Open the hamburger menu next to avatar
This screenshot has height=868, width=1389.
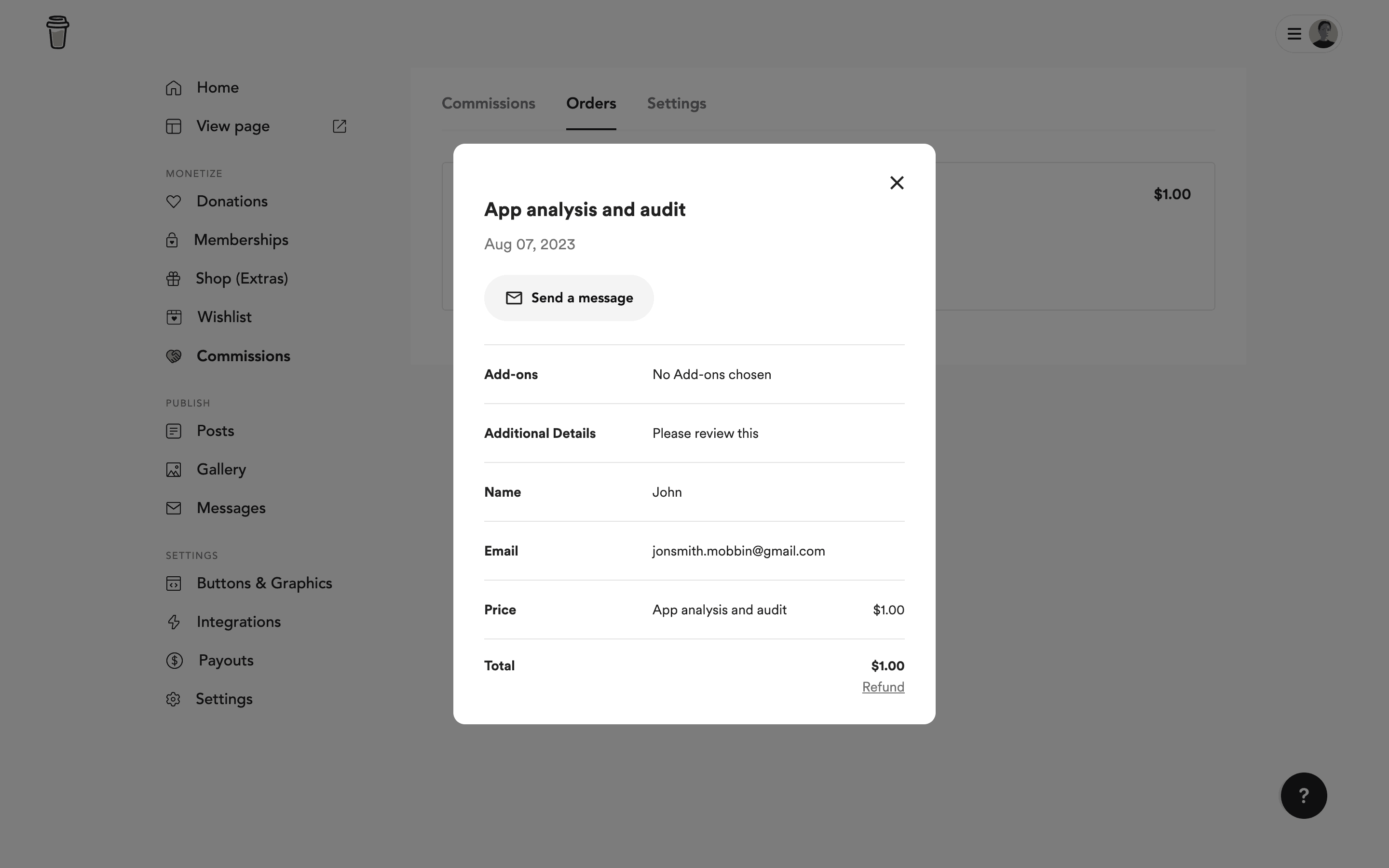(1294, 34)
